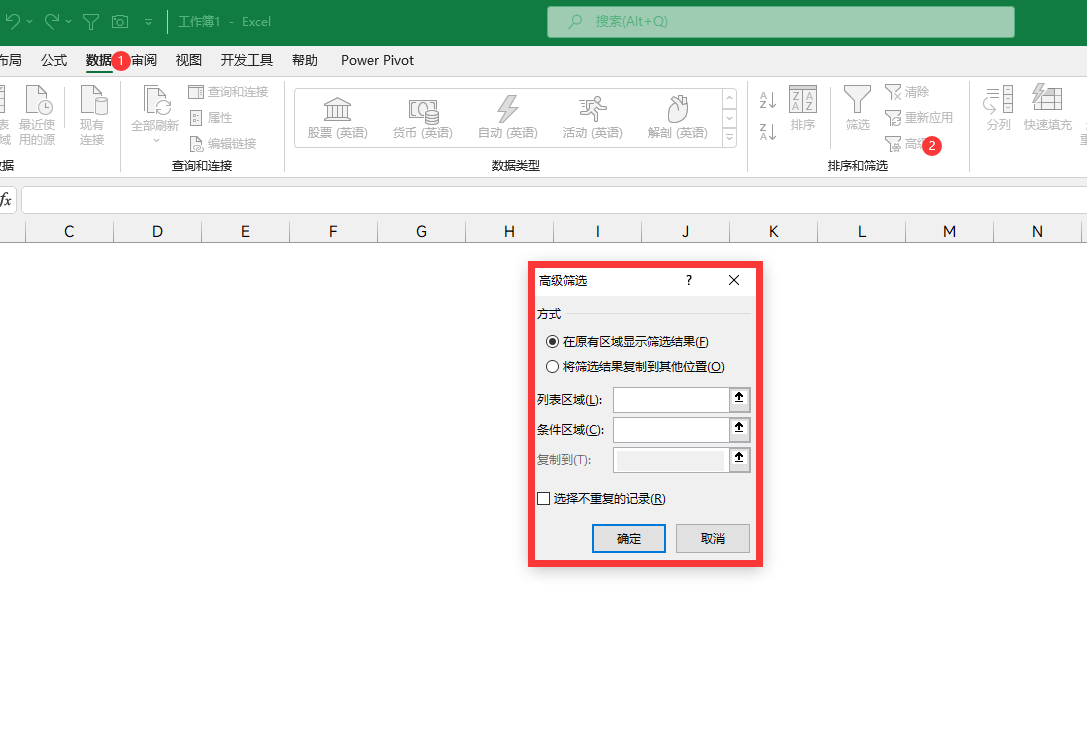
Task: Open the Sort (排序) dialog icon
Action: pos(803,100)
